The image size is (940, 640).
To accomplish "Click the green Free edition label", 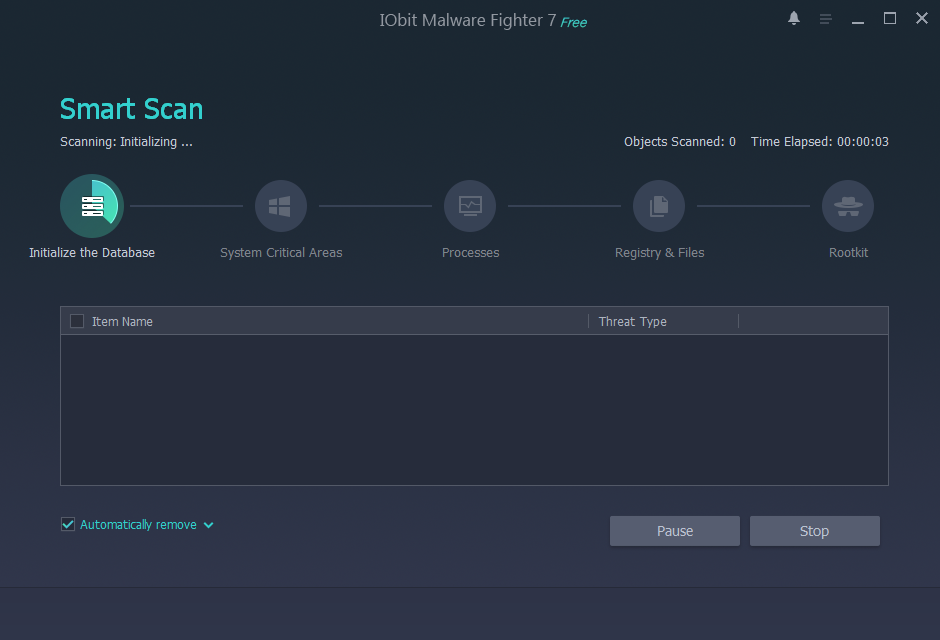I will (574, 23).
